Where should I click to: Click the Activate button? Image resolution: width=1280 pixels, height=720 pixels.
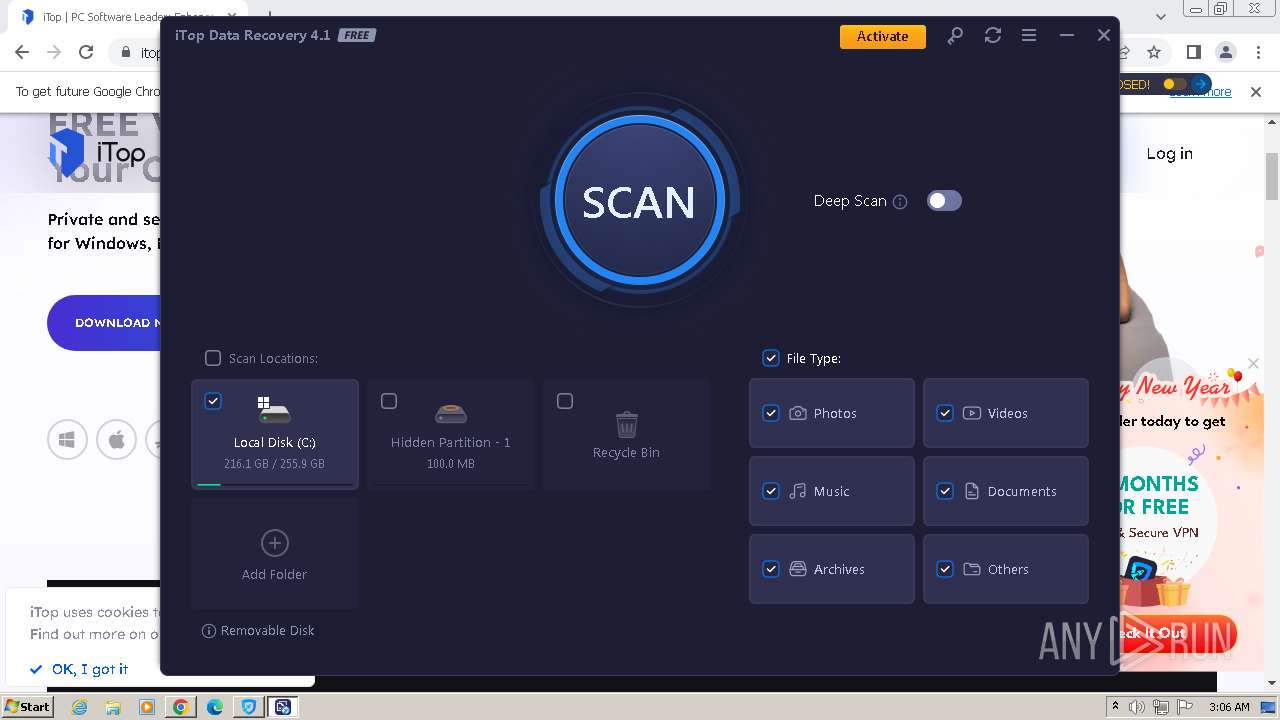[882, 36]
